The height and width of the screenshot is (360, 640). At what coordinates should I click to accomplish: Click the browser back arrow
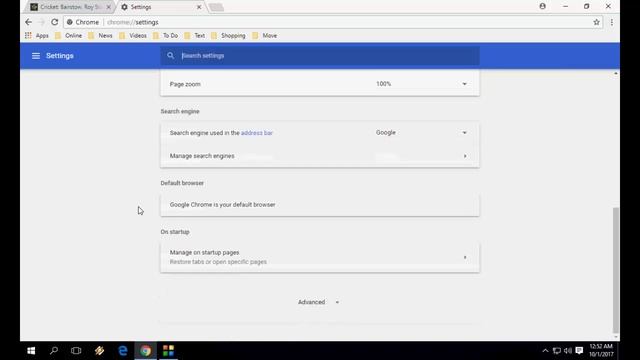[x=28, y=22]
